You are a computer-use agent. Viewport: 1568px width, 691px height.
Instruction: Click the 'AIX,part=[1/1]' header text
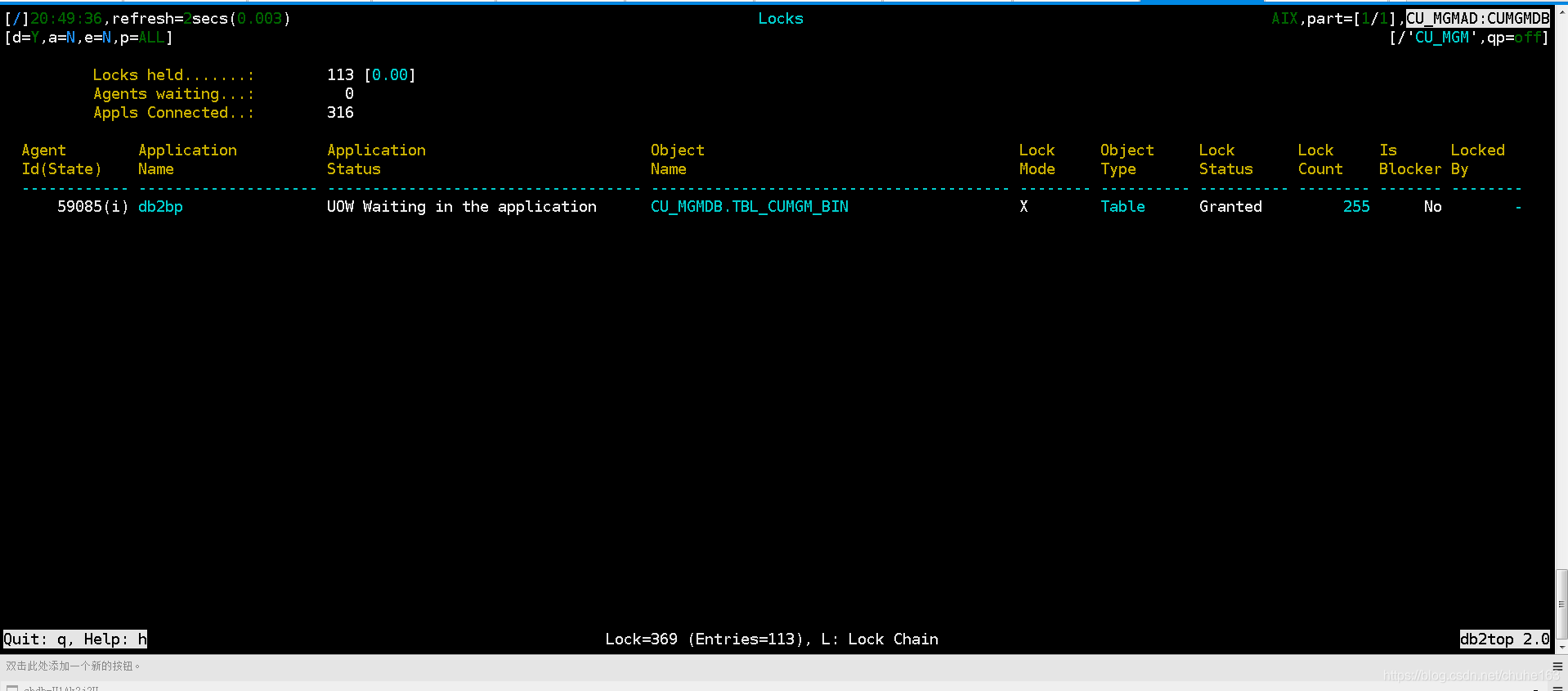(x=1333, y=19)
